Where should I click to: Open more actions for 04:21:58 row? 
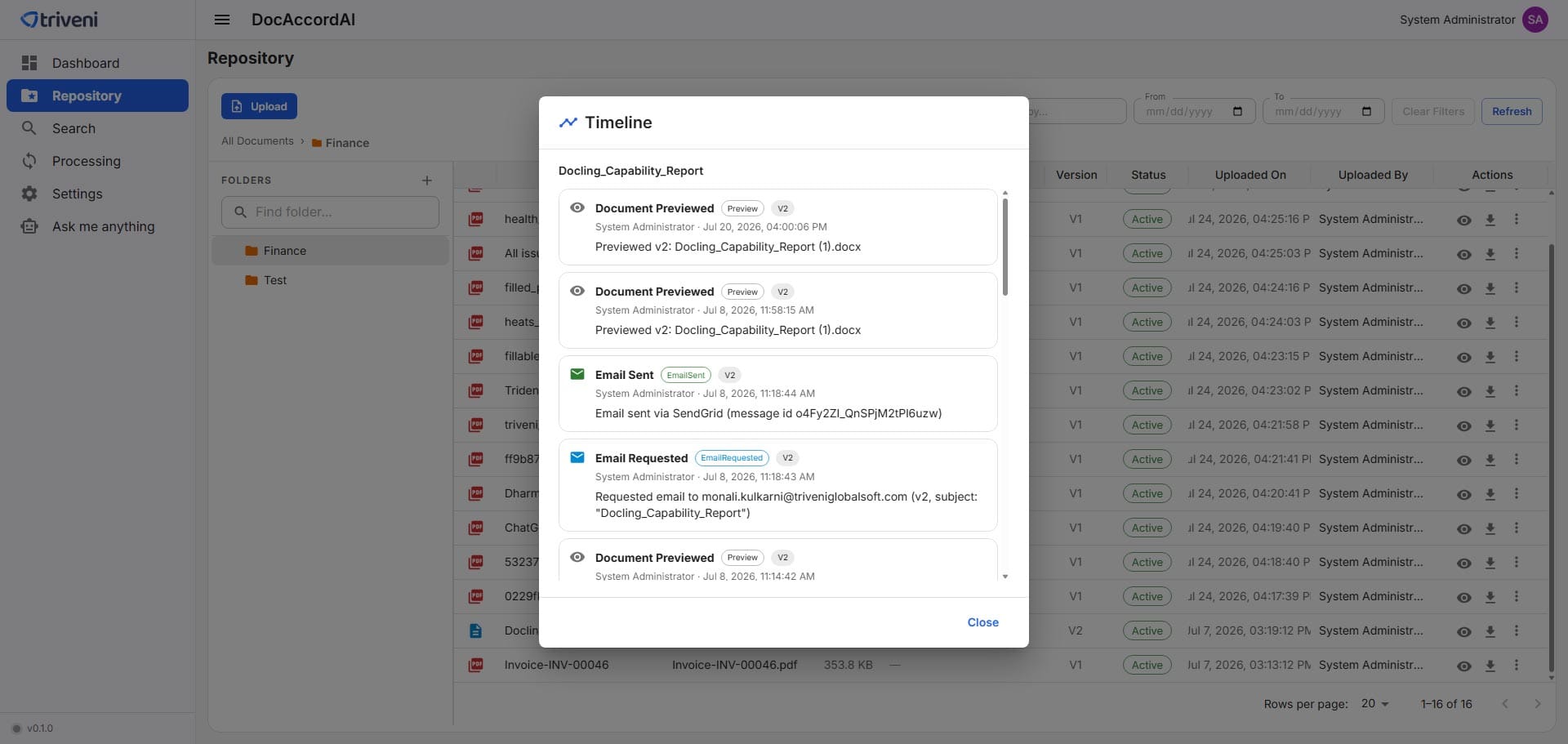click(x=1517, y=425)
